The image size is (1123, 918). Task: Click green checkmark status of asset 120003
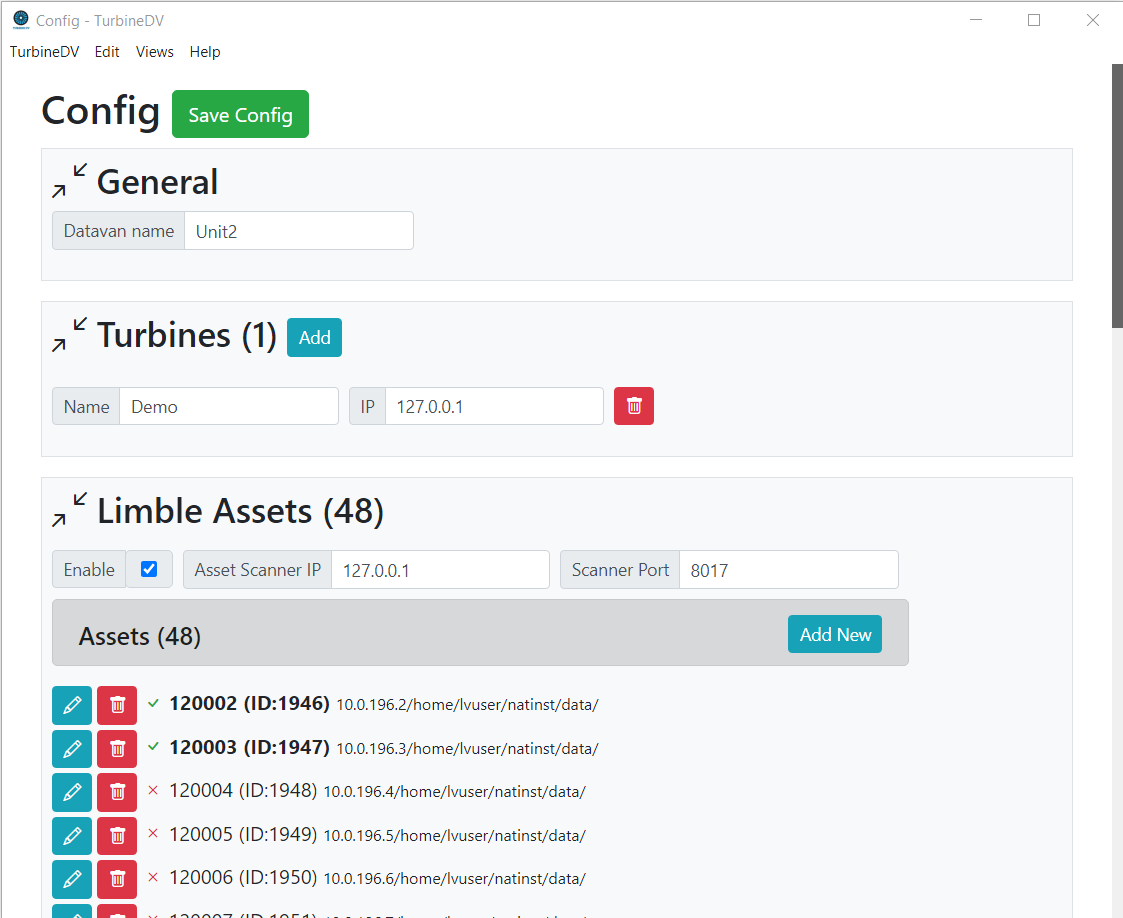pos(153,747)
